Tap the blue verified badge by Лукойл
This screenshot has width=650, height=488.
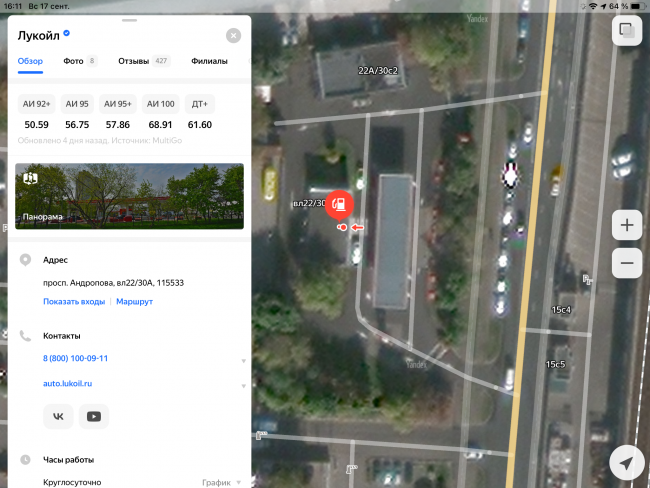[66, 33]
